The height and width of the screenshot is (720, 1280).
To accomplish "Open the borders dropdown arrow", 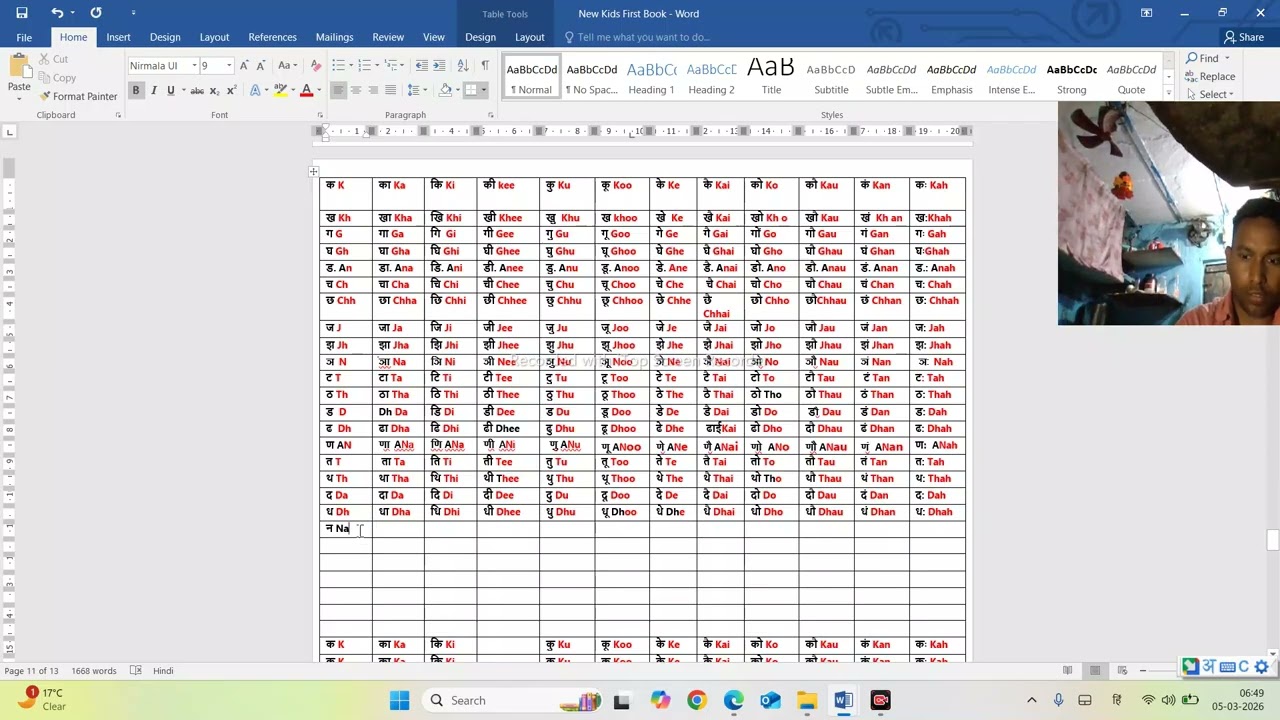I will tap(484, 90).
